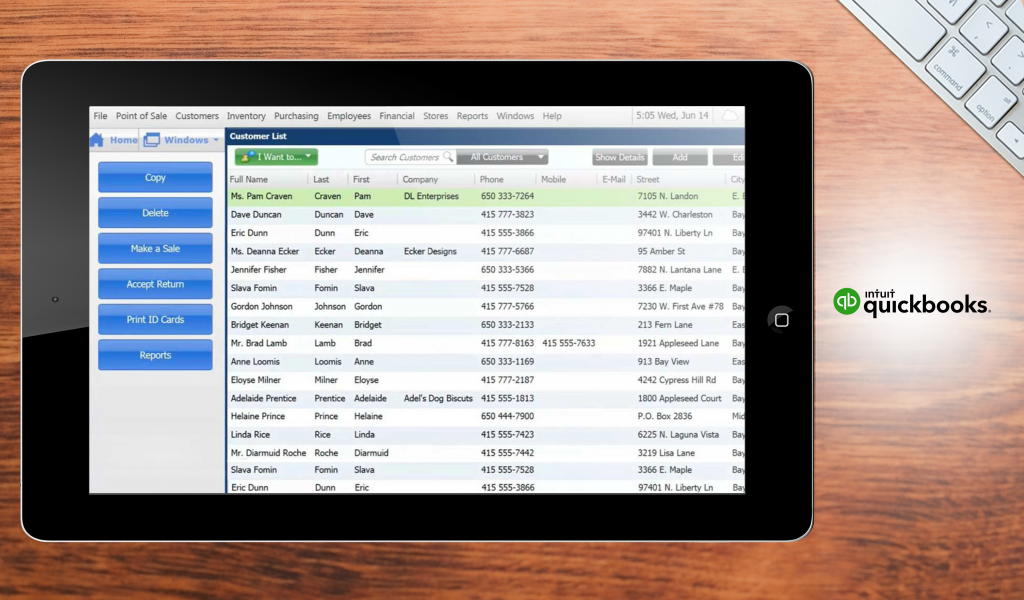Image resolution: width=1024 pixels, height=600 pixels.
Task: Click the Accept Return button
Action: [155, 284]
